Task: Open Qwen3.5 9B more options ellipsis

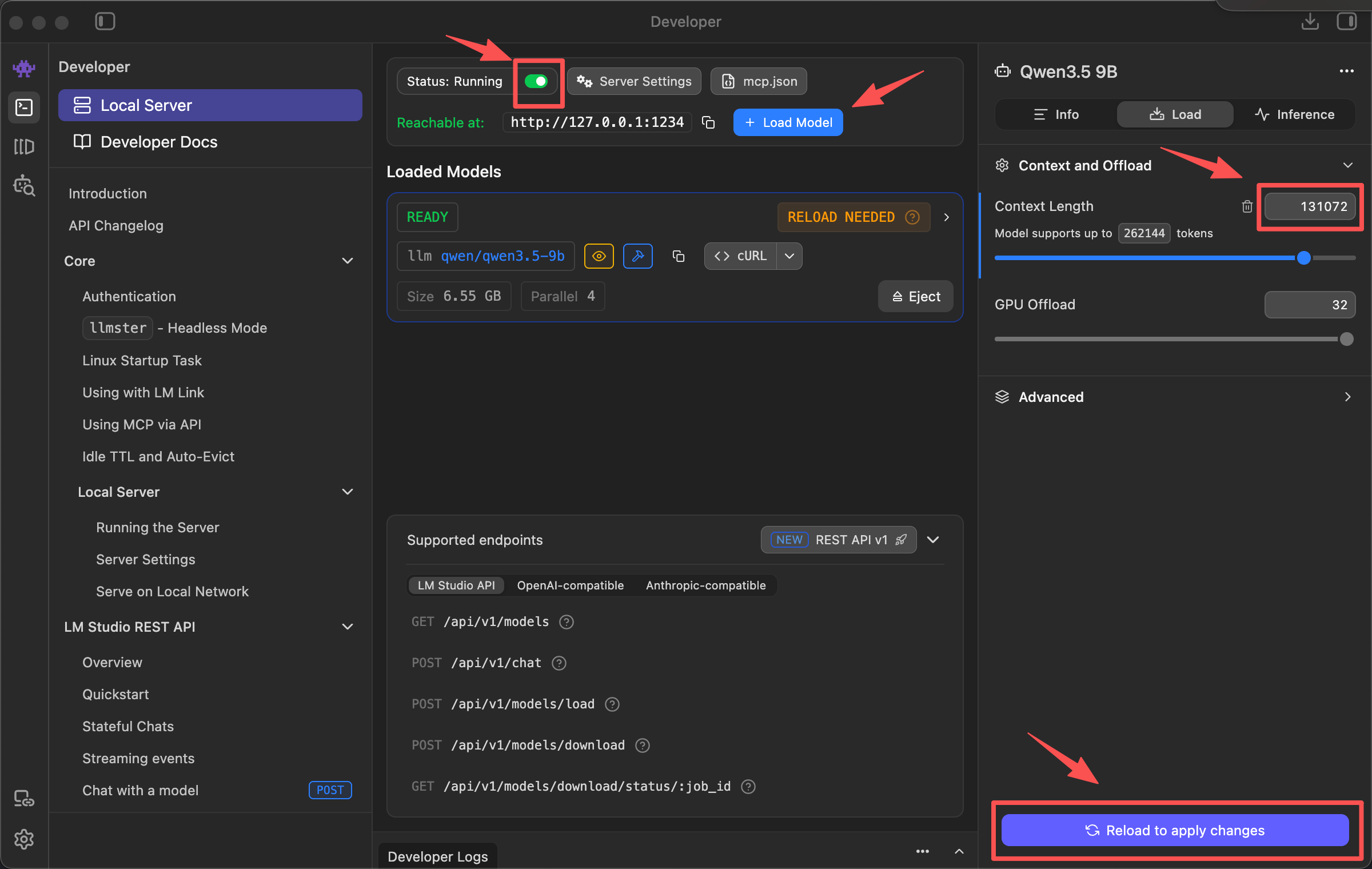Action: pyautogui.click(x=1346, y=71)
